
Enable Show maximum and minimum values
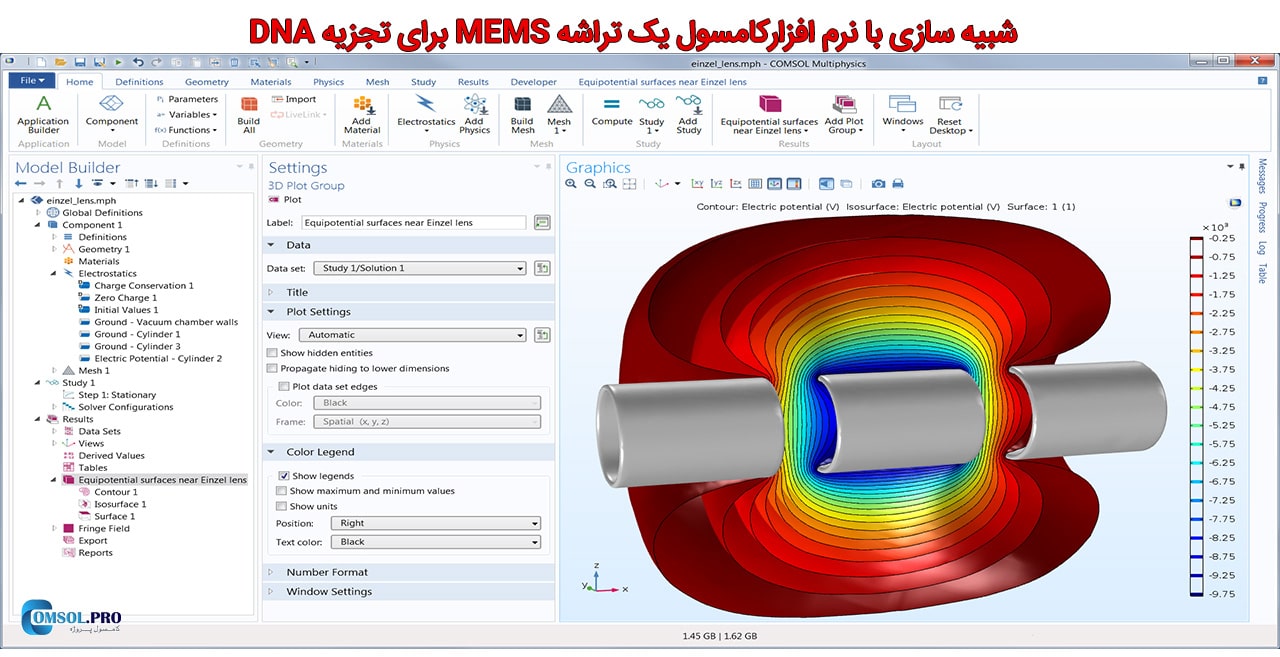point(281,491)
